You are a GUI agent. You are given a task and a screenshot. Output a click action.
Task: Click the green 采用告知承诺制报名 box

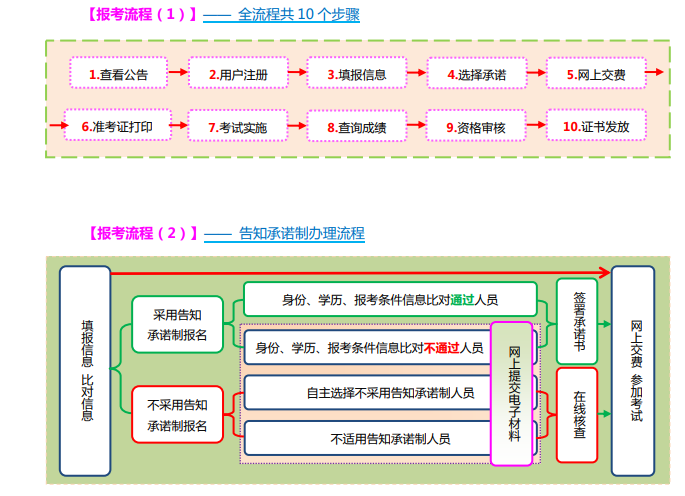click(x=177, y=324)
